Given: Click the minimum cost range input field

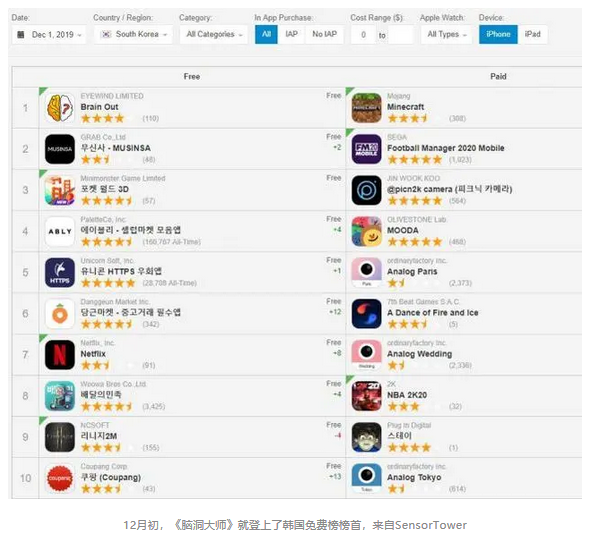Looking at the screenshot, I should click(x=363, y=35).
